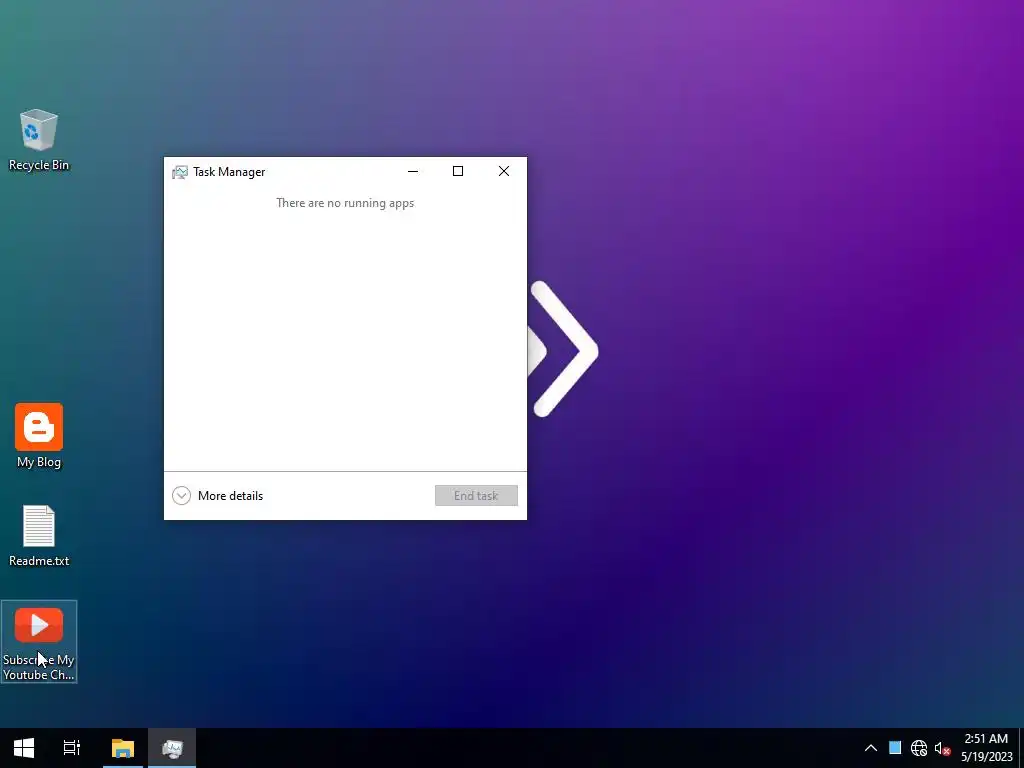Expand Task Manager with More details
1024x768 pixels.
217,496
